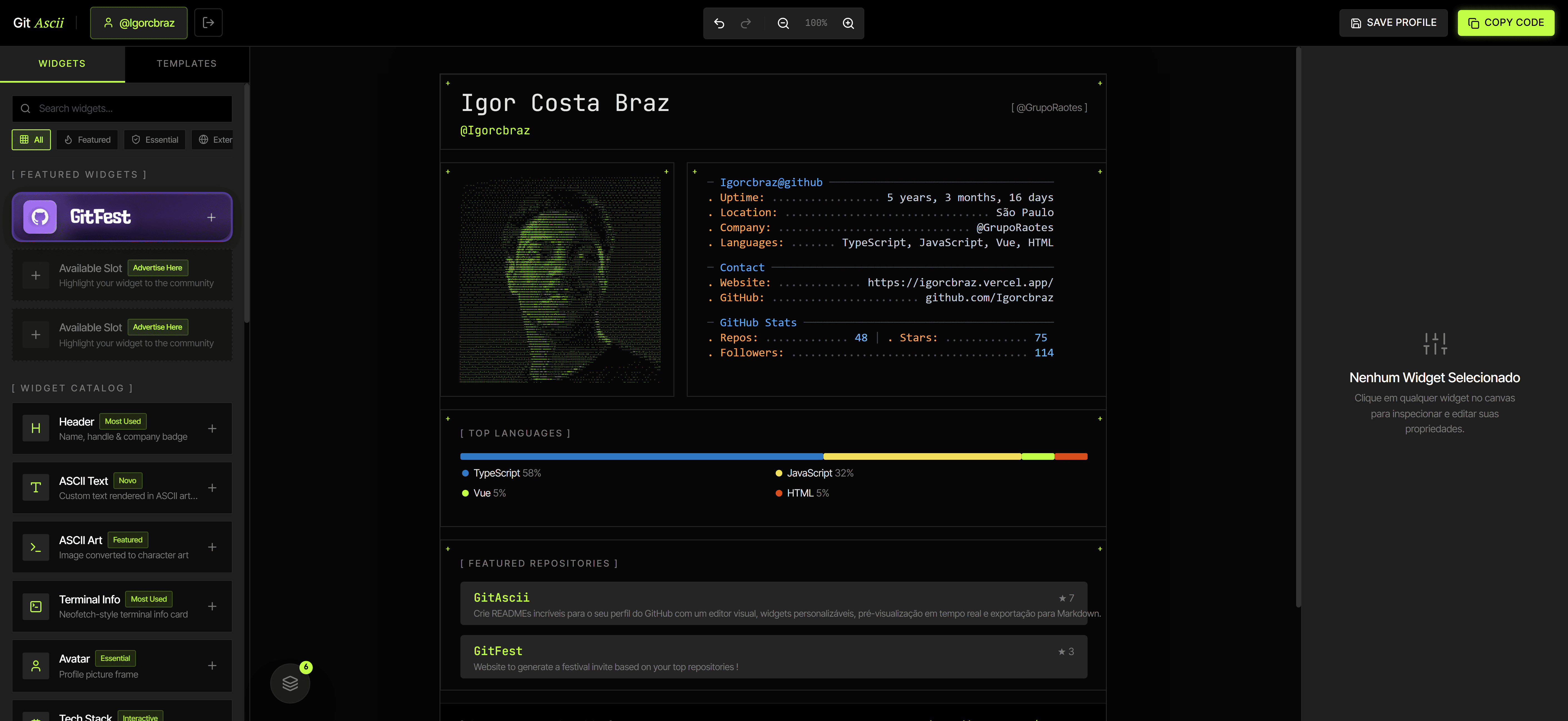Image resolution: width=1568 pixels, height=721 pixels.
Task: Open the layers button with badge 6
Action: coord(290,683)
